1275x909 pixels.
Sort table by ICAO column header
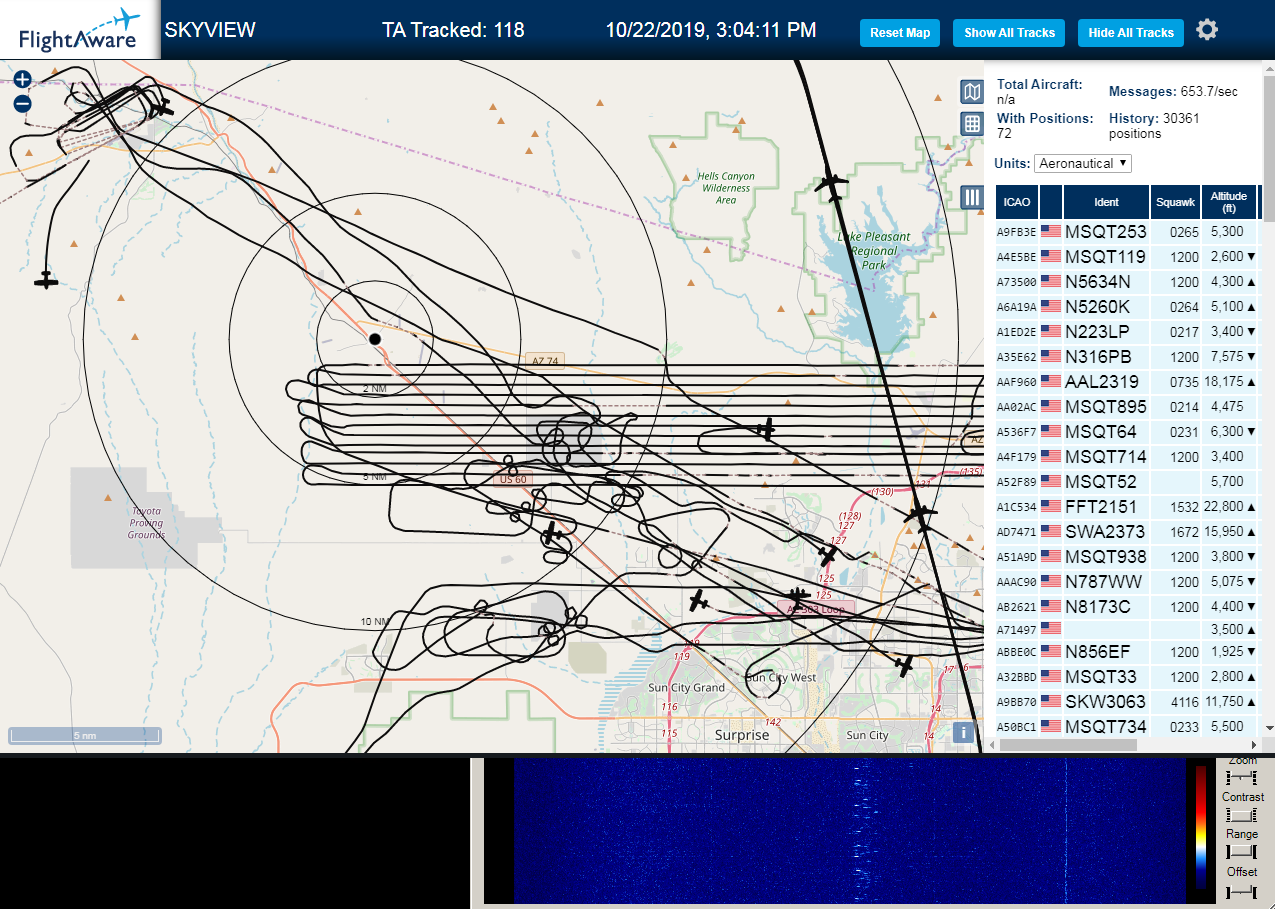[1016, 202]
